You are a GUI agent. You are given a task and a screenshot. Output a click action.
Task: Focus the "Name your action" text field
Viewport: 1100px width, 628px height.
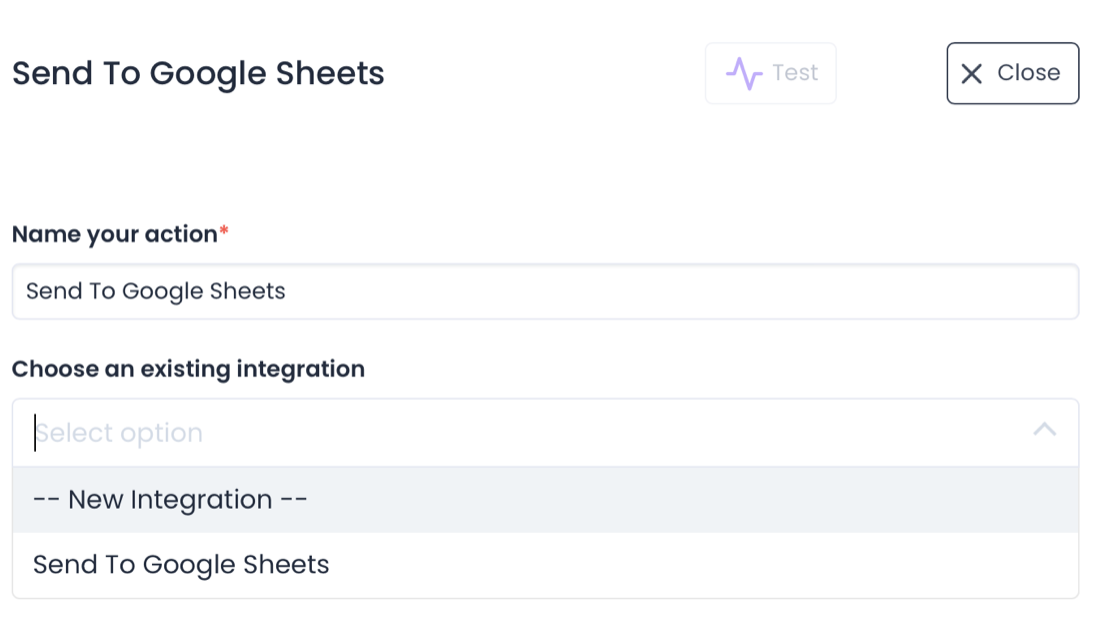point(545,291)
